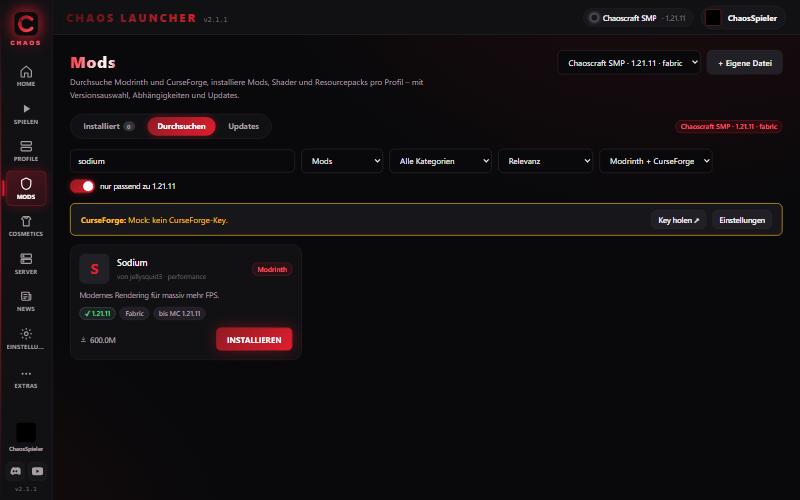
Task: Click the red Chaoscraft SMP profile badge
Action: coord(729,127)
